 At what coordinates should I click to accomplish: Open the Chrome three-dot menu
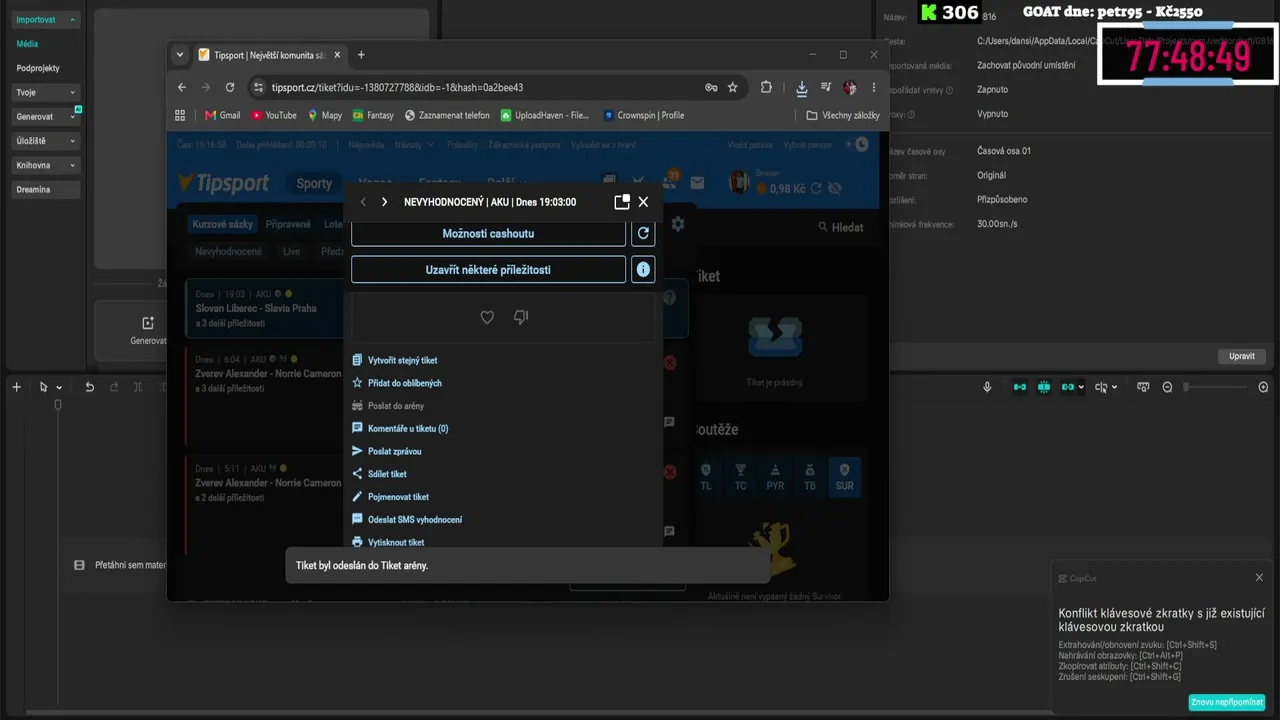point(874,88)
